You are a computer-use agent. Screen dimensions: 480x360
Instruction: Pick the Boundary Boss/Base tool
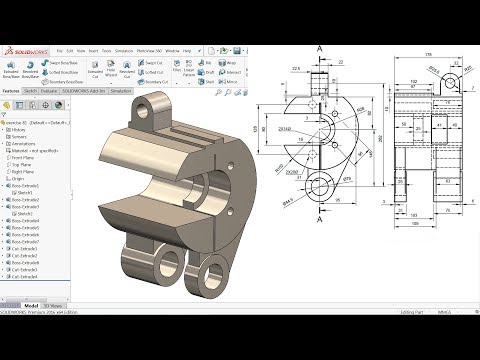tap(62, 82)
